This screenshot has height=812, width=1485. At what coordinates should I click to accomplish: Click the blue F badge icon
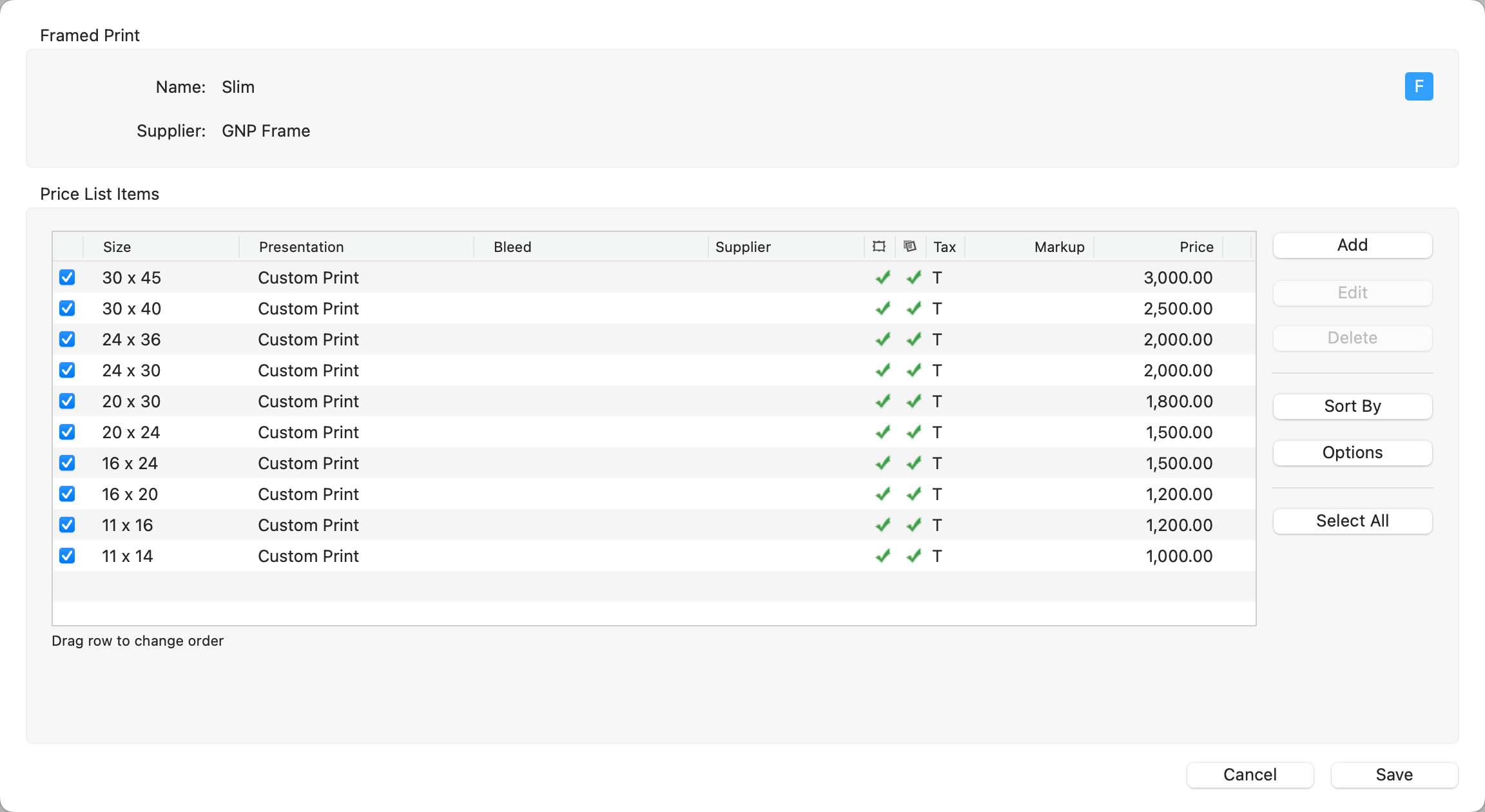tap(1419, 86)
